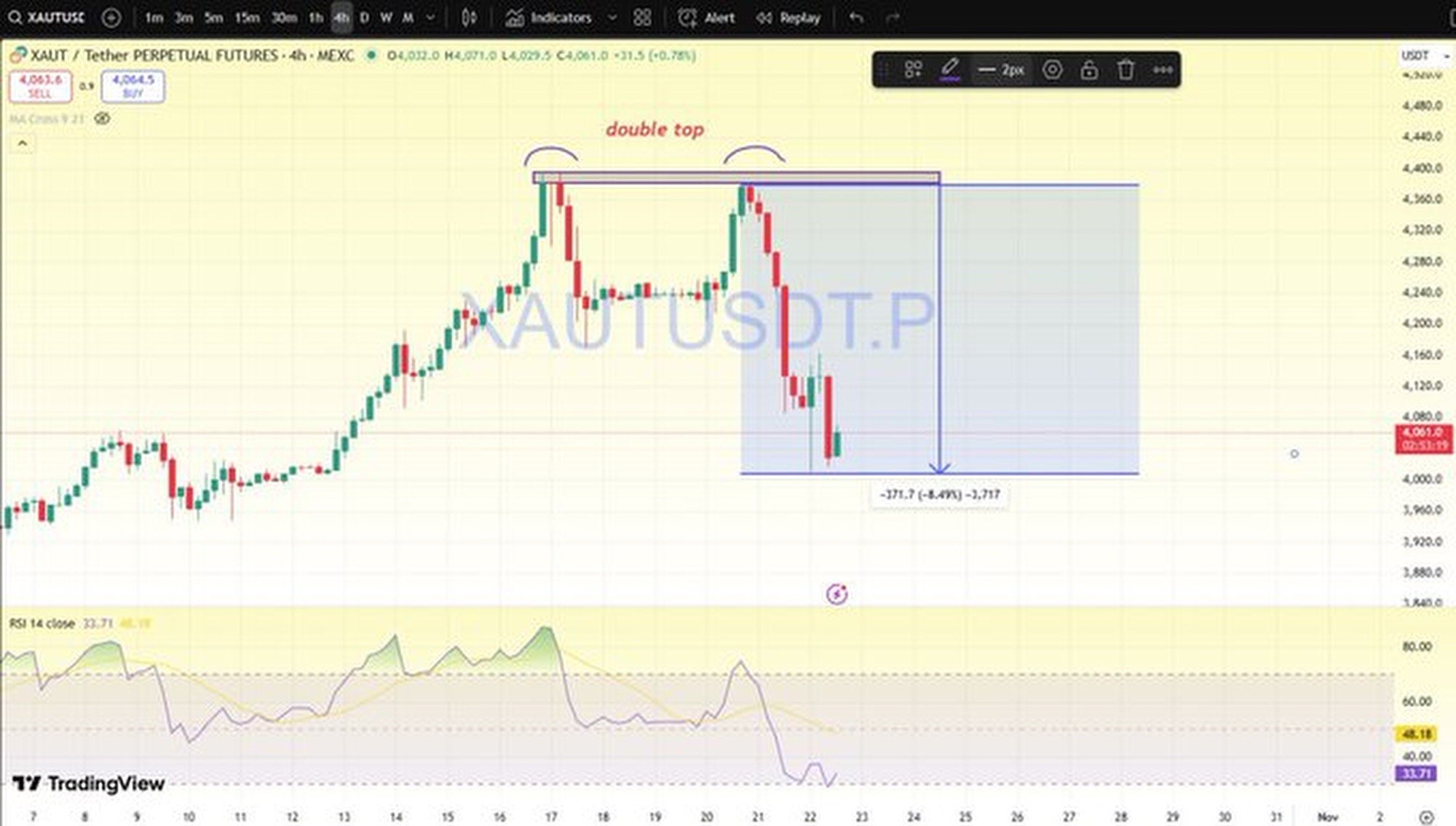Click the lightning flash icon on chart

click(836, 594)
